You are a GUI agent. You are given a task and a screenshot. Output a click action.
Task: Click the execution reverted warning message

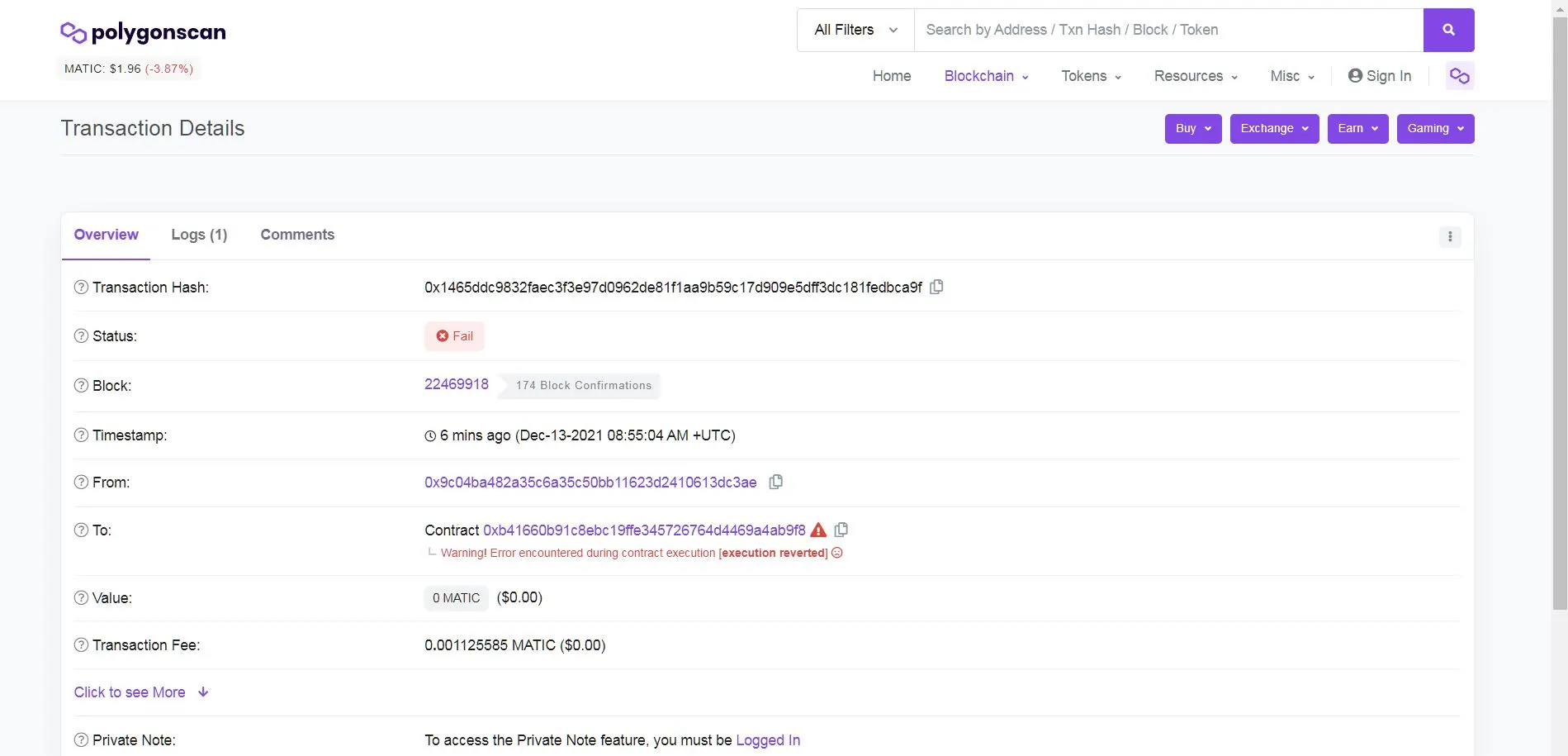tap(634, 553)
